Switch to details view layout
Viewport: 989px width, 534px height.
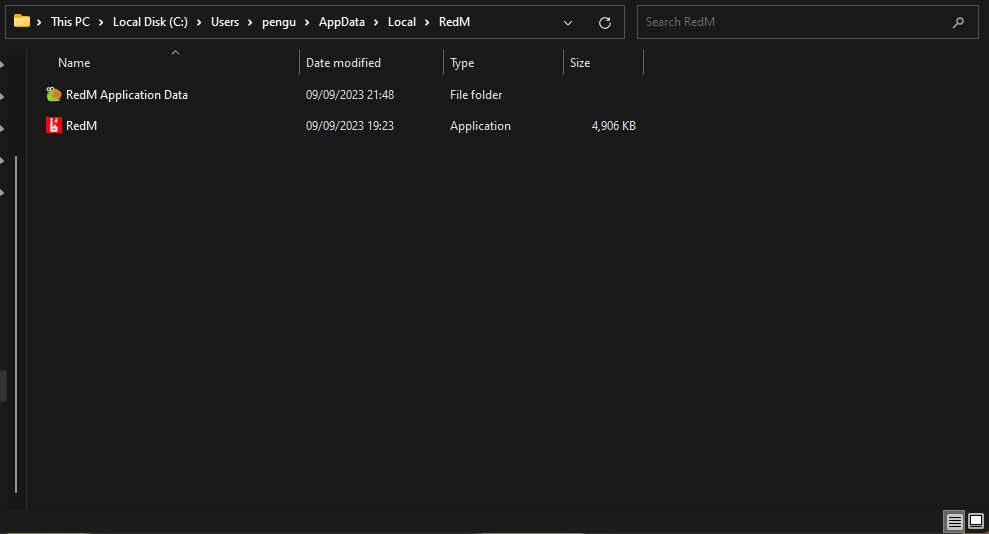(x=954, y=521)
